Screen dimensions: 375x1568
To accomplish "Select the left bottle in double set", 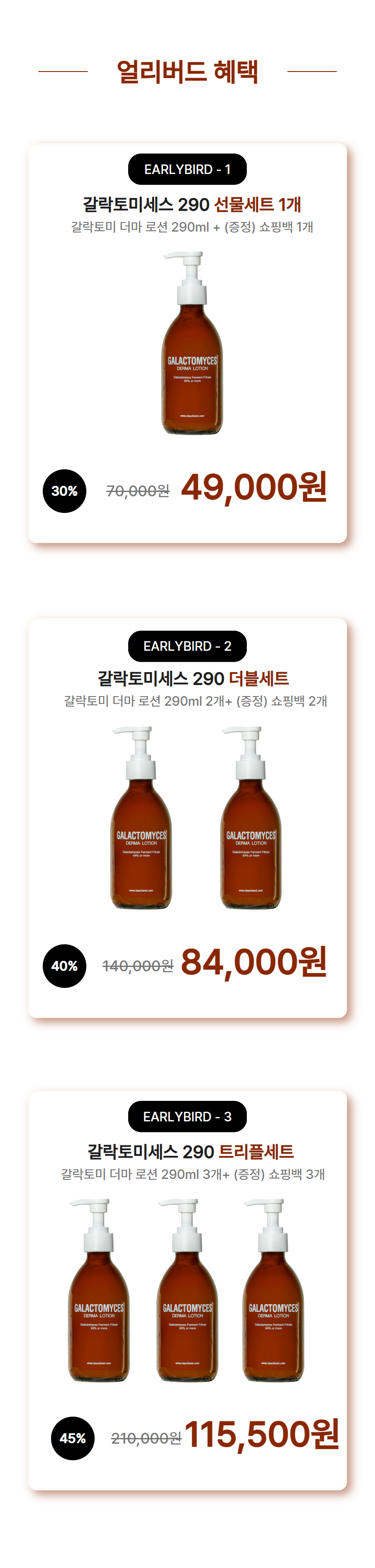I will [140, 817].
